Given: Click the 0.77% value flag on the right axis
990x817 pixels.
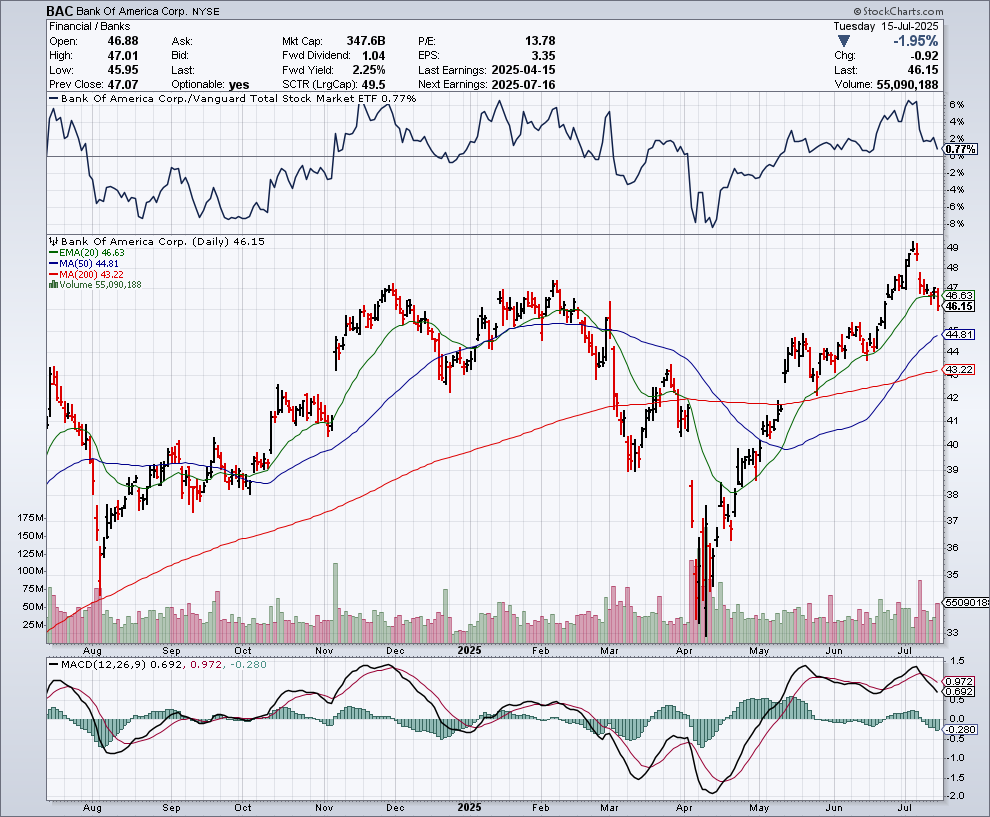Looking at the screenshot, I should (x=961, y=149).
